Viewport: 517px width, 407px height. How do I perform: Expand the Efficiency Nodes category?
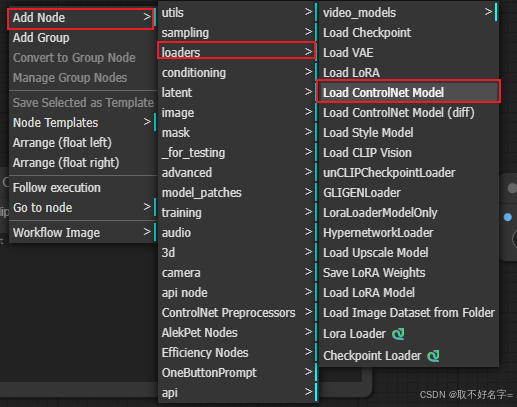(x=238, y=353)
